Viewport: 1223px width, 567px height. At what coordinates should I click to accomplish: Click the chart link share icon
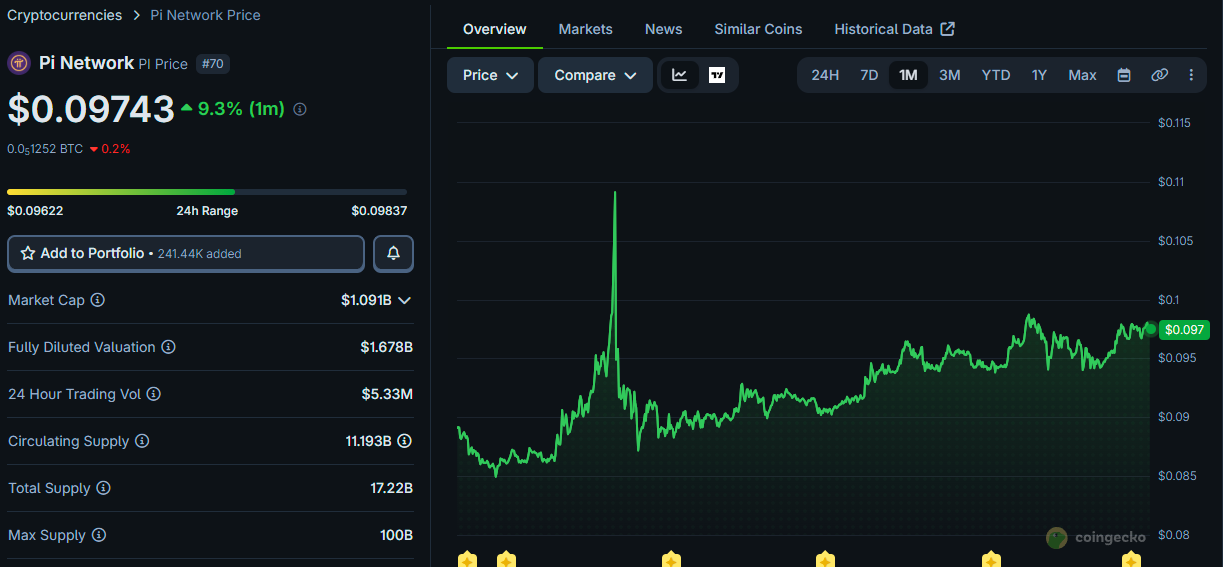(1159, 75)
